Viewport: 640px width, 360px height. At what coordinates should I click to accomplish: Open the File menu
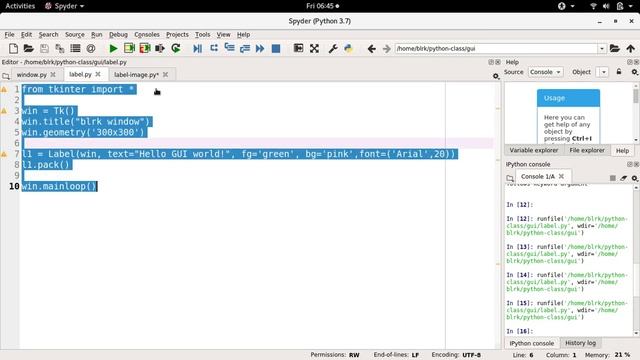point(9,35)
